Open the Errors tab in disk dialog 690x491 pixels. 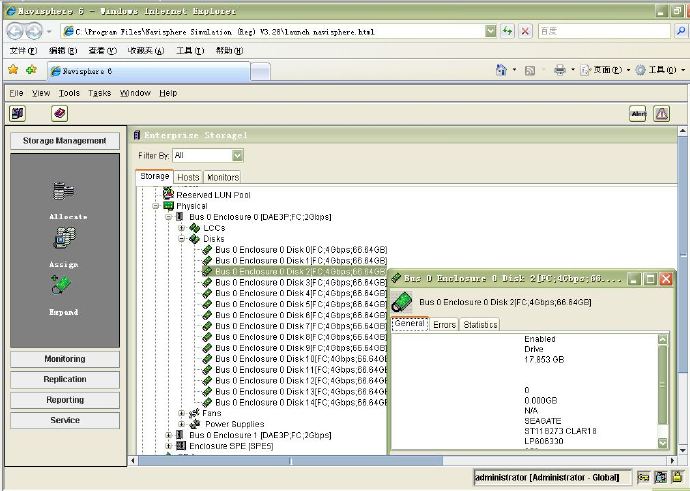(x=444, y=324)
